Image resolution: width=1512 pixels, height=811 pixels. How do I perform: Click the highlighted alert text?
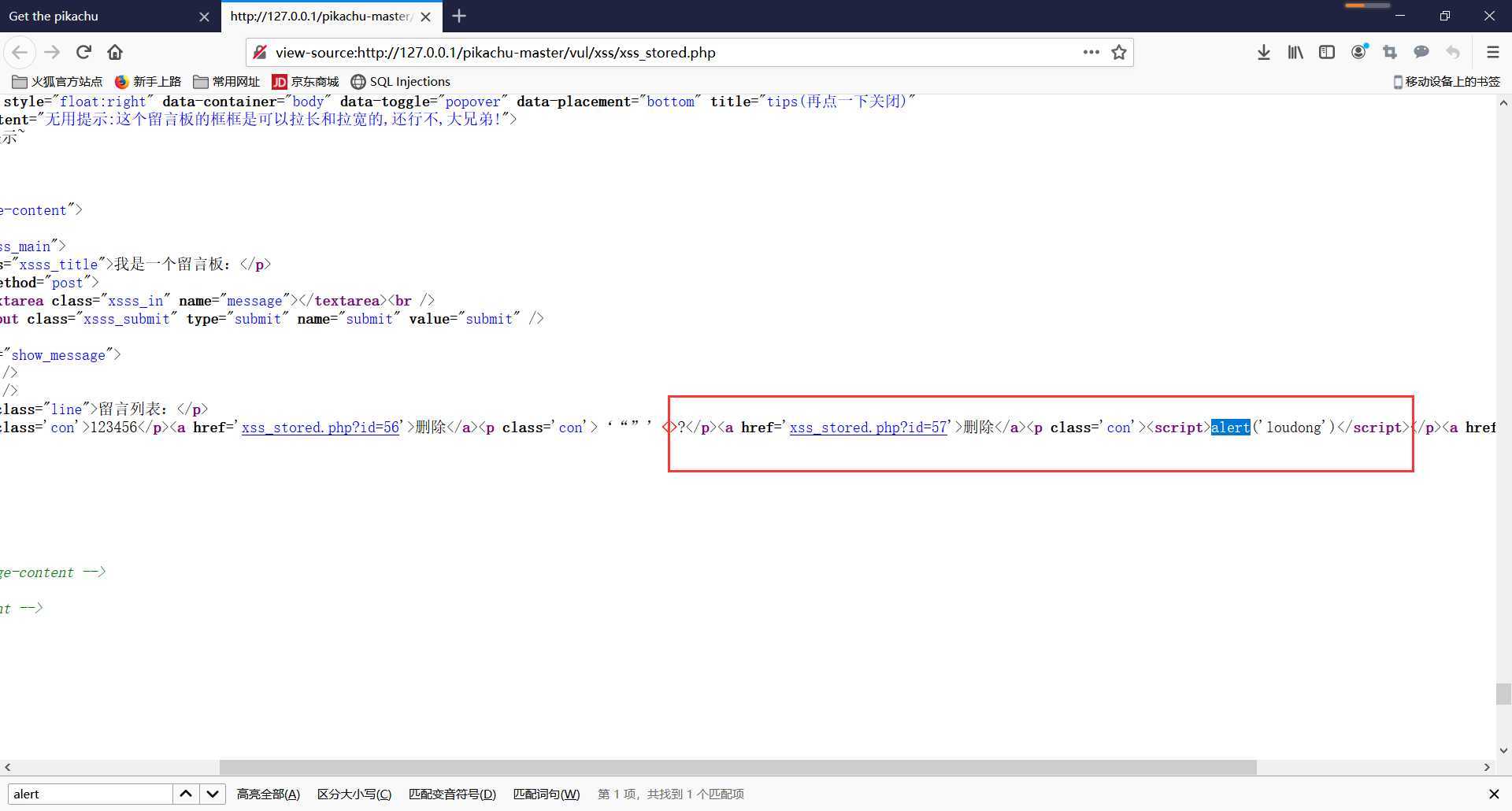(1230, 428)
